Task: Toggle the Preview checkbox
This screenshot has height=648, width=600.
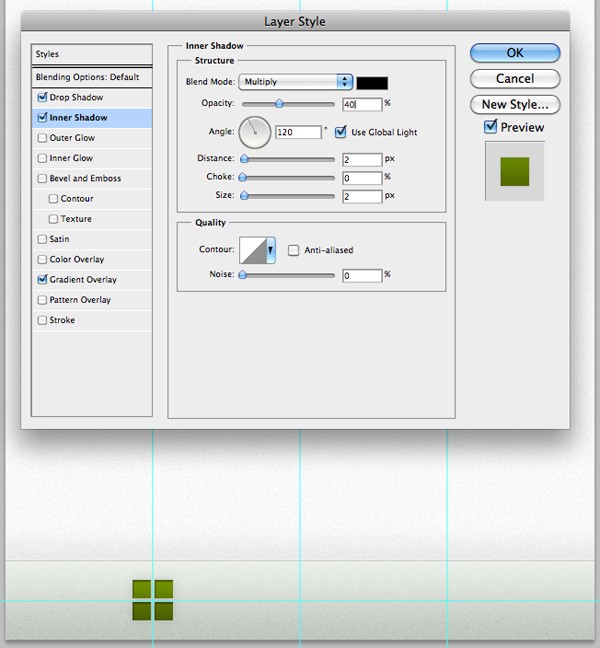Action: click(x=490, y=126)
